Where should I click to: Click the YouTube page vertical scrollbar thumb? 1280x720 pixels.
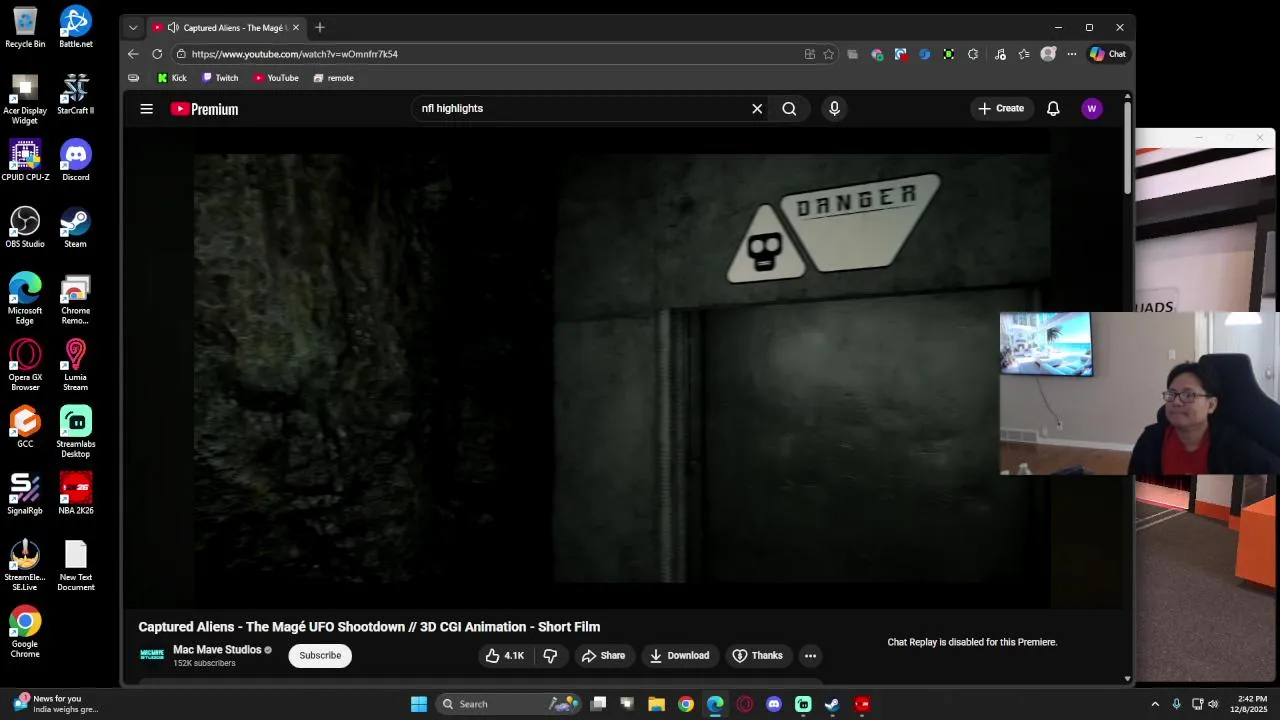pyautogui.click(x=1128, y=146)
